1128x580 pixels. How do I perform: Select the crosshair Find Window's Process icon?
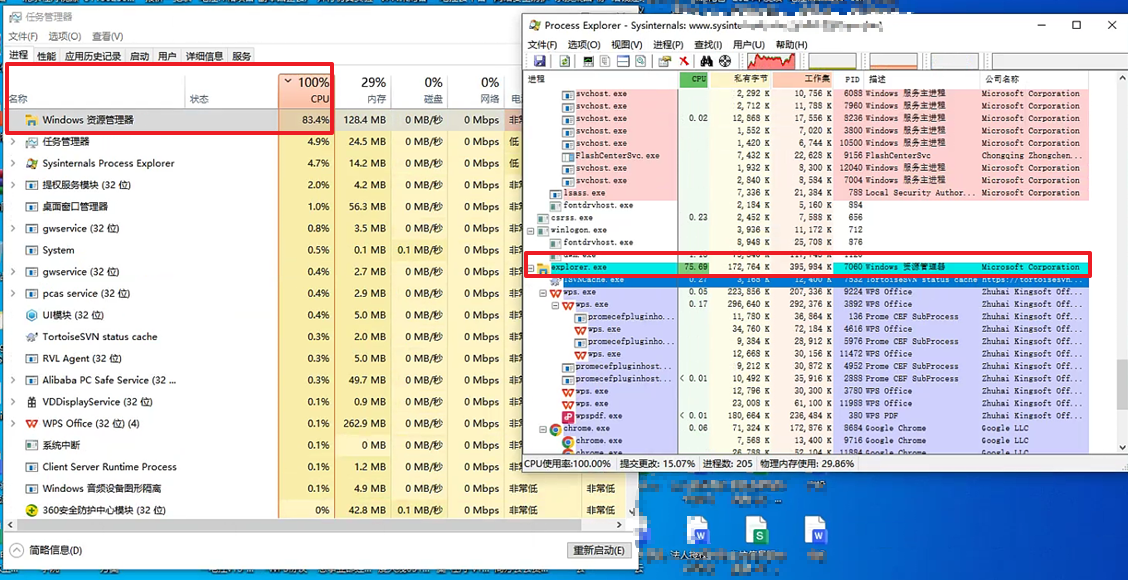pyautogui.click(x=724, y=61)
